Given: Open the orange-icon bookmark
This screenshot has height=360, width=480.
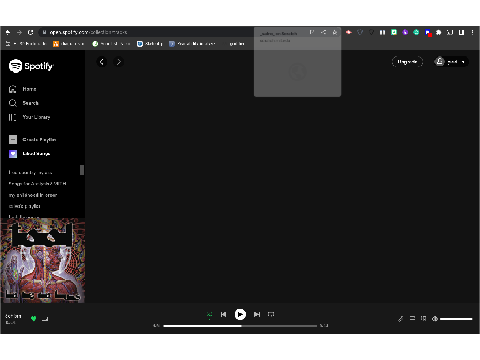Looking at the screenshot, I should tap(68, 44).
